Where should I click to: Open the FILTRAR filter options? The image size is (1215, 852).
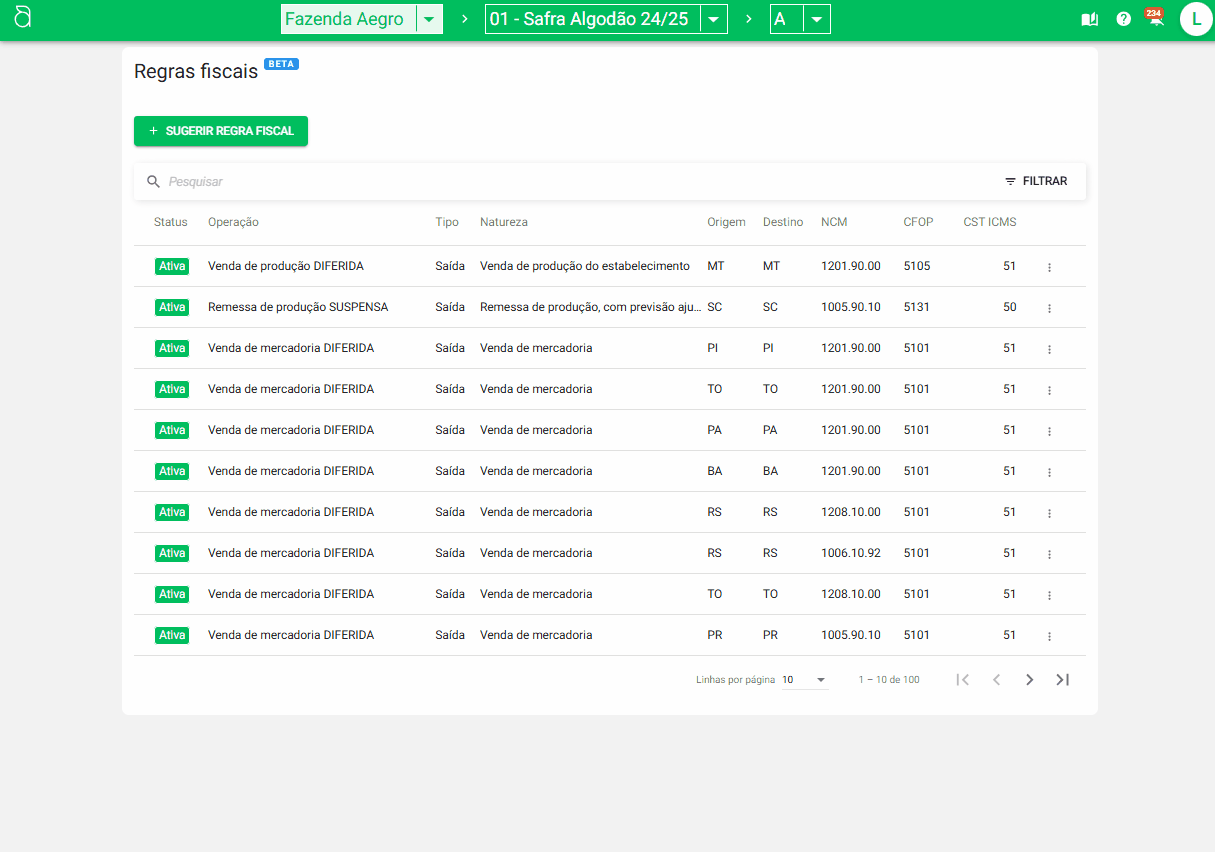tap(1036, 181)
